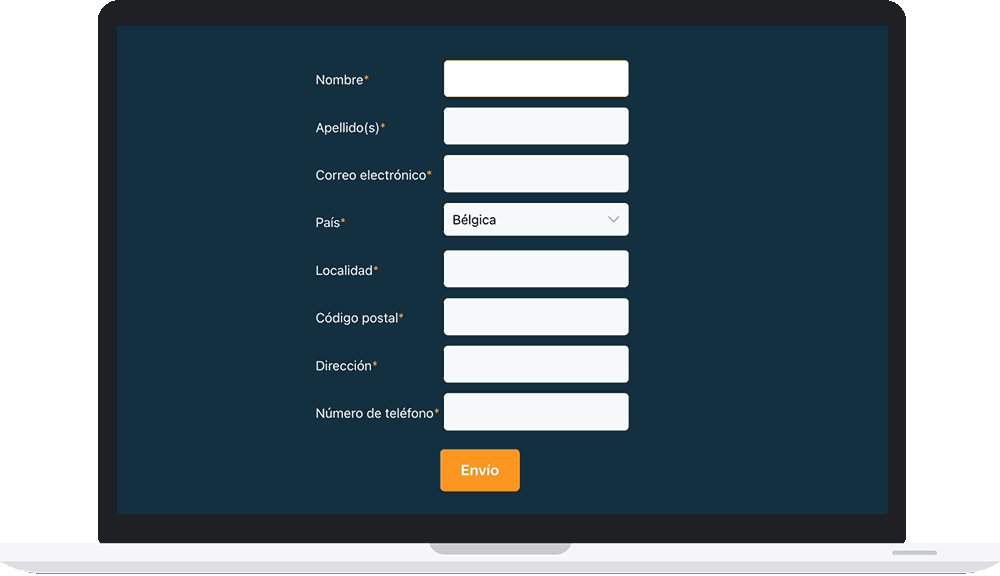
Task: Click the Correo electrónico label
Action: (371, 175)
